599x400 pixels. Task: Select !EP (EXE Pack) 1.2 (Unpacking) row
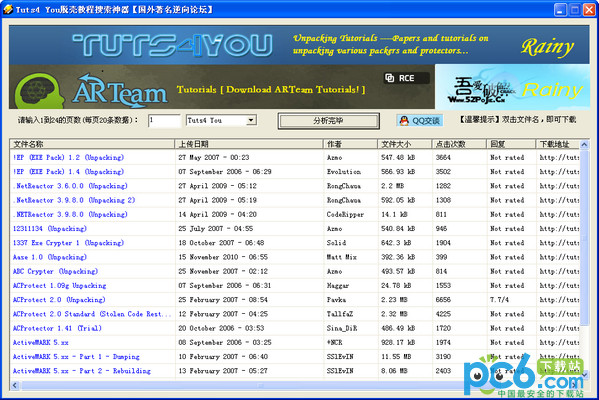click(68, 157)
